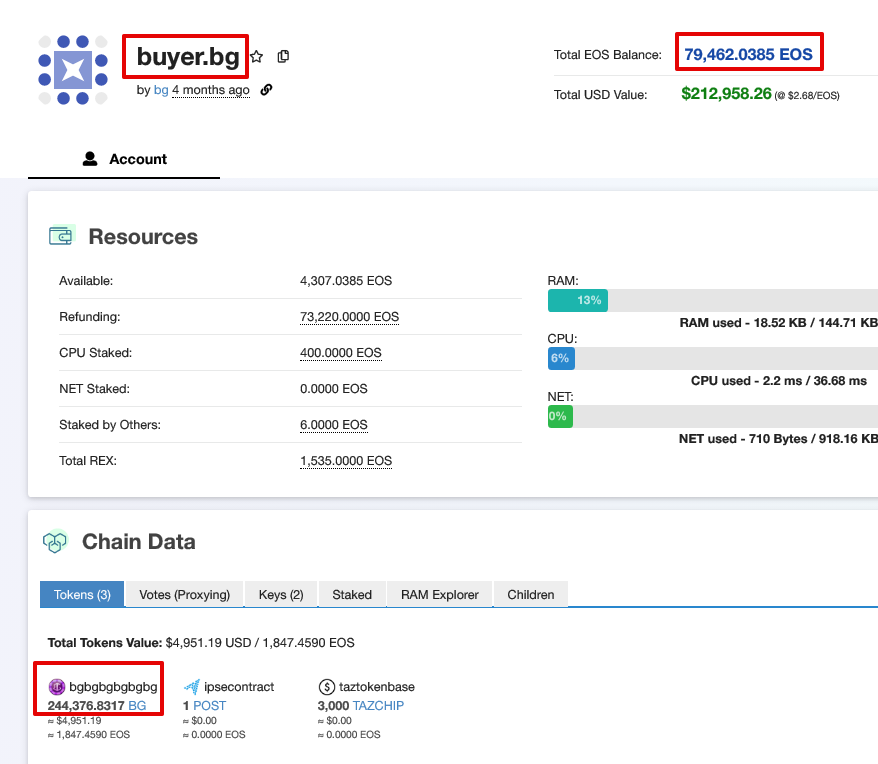Click the taztokenbase dollar coin icon
The width and height of the screenshot is (878, 764).
[326, 686]
